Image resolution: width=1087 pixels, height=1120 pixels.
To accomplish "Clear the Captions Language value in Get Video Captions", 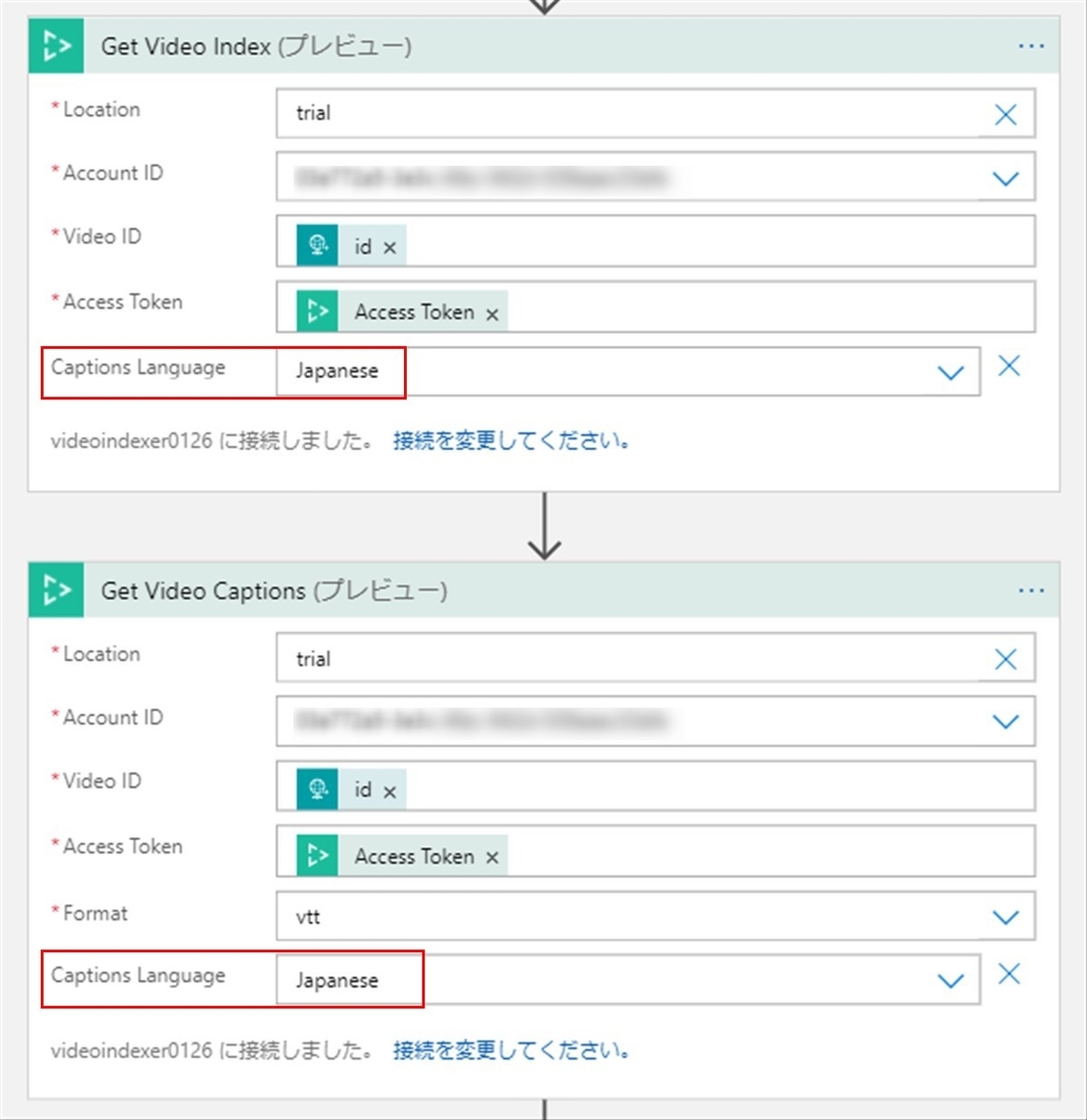I will [1009, 973].
